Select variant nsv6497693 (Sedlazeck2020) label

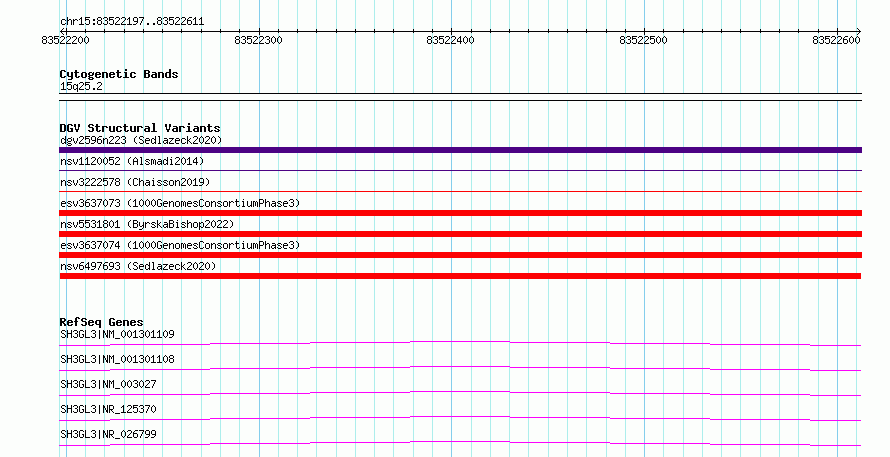138,266
